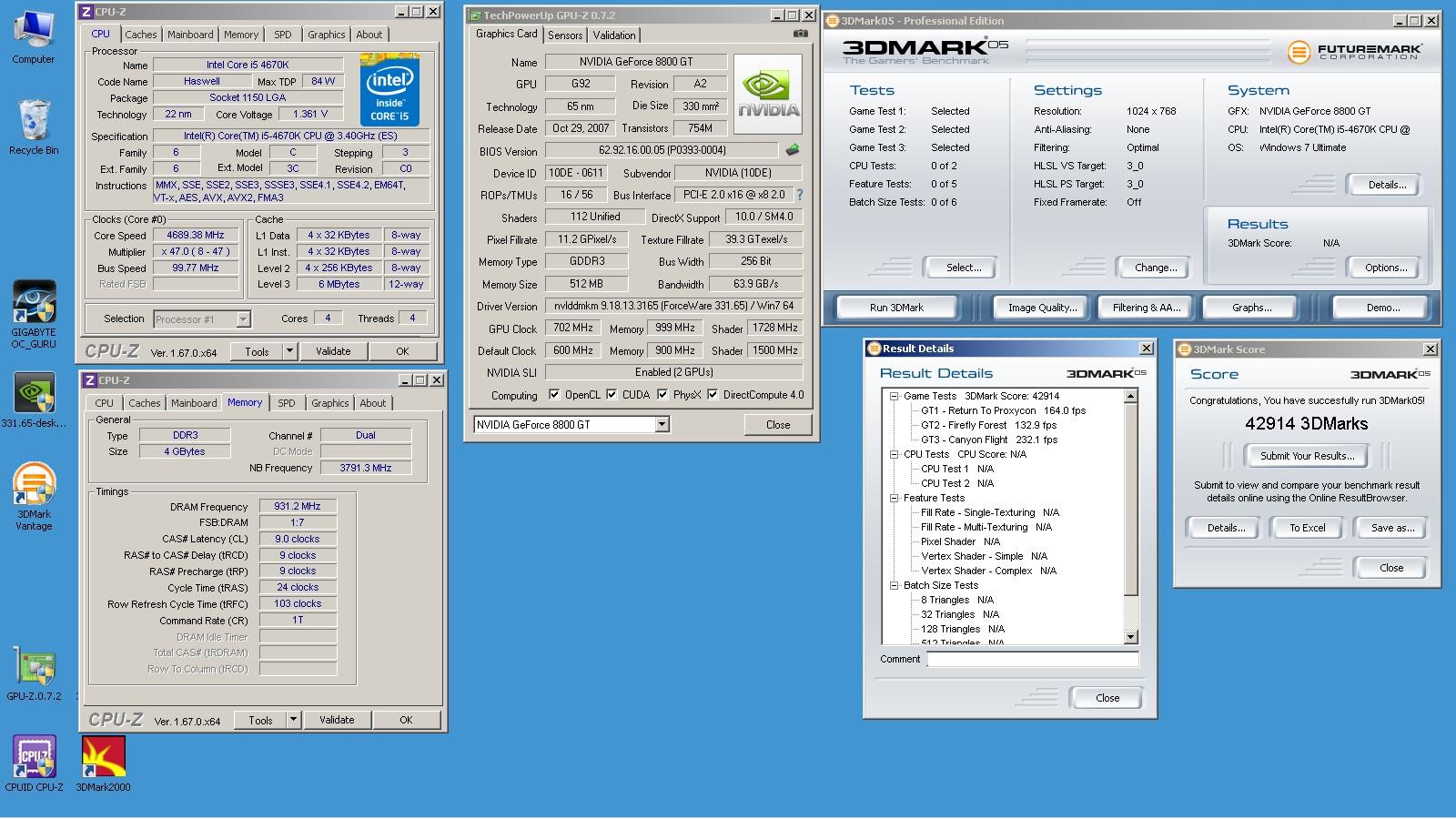1456x819 pixels.
Task: Launch 3DMark2000 desktop shortcut
Action: (x=103, y=764)
